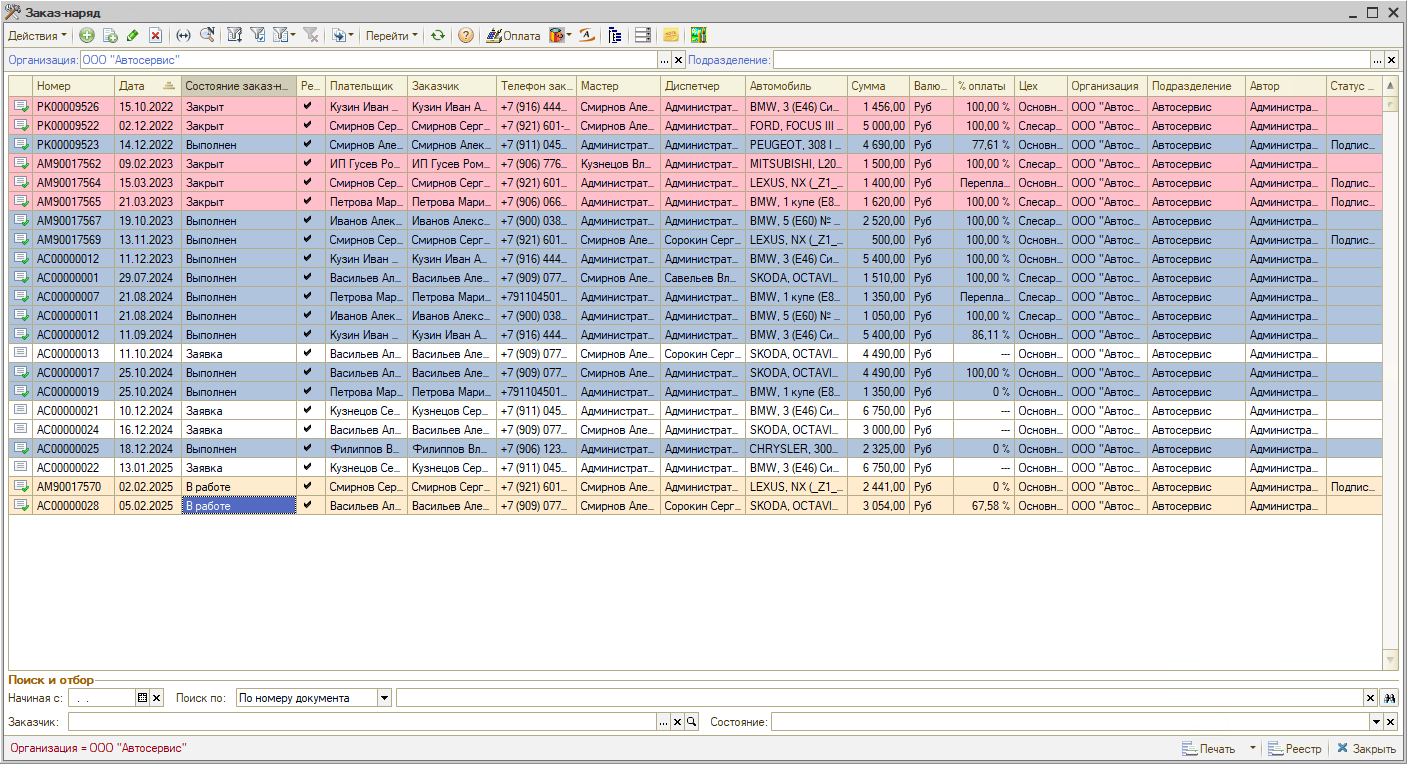Toggle the check mark in row АМ90017567
Image resolution: width=1407 pixels, height=764 pixels.
pos(308,220)
